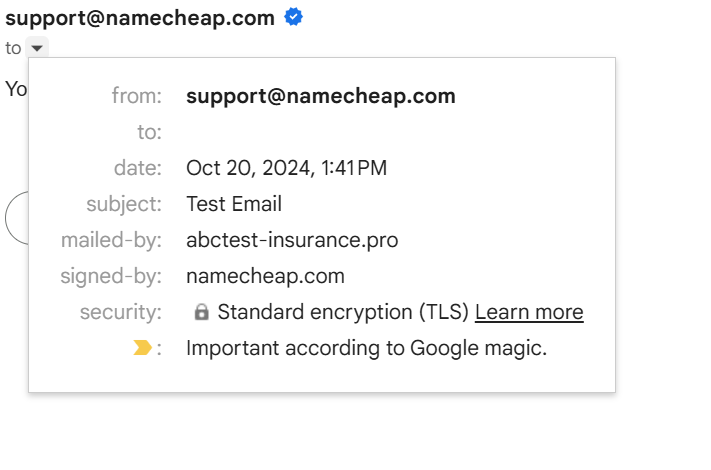Click the sender address in the header
Screen dimensions: 711x470
140,18
